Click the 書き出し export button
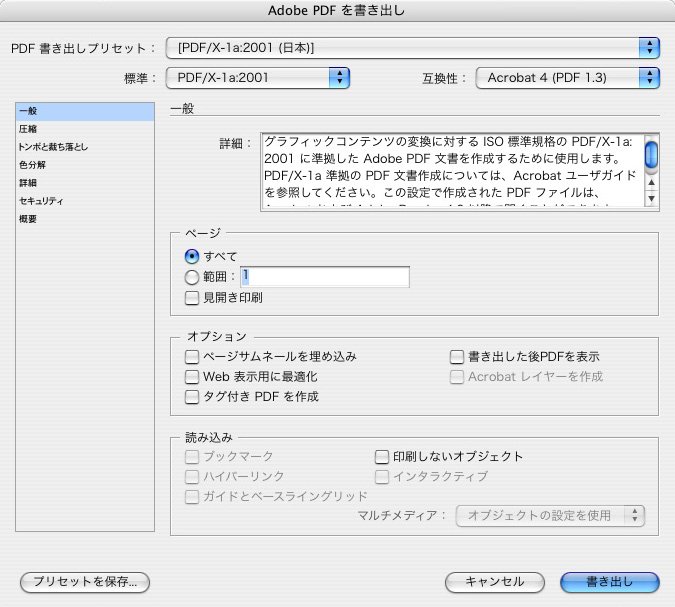The image size is (675, 607). [610, 582]
